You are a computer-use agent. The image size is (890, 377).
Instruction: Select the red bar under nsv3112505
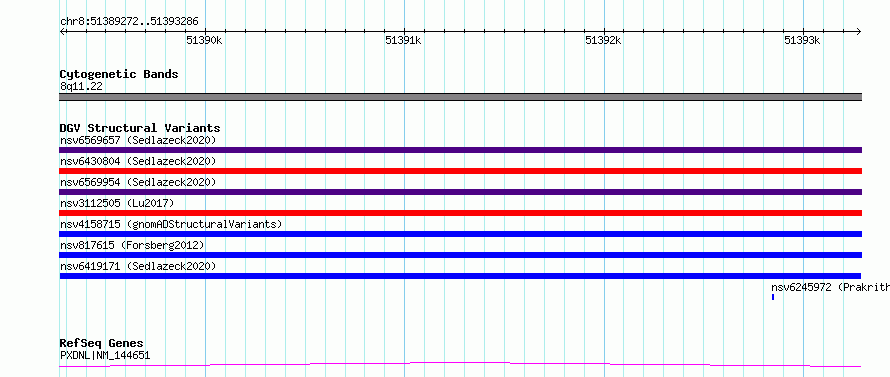click(461, 213)
